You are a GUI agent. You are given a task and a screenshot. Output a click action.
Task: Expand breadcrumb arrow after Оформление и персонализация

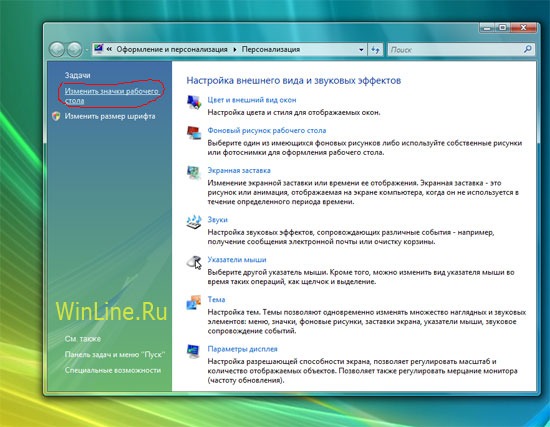pyautogui.click(x=235, y=49)
